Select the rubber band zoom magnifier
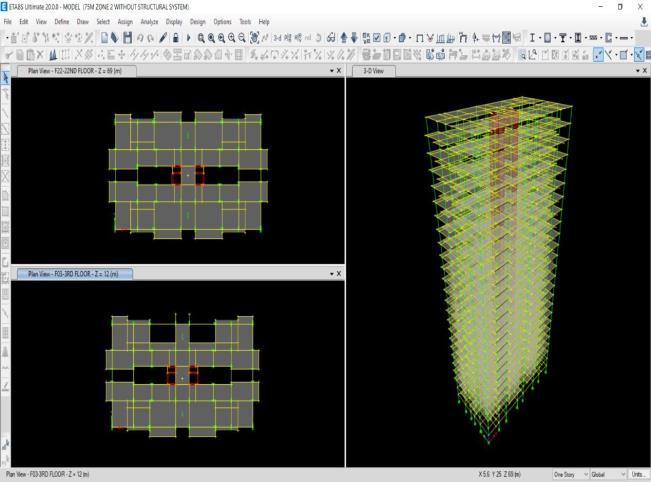Viewport: 651px width, 482px height. 201,38
